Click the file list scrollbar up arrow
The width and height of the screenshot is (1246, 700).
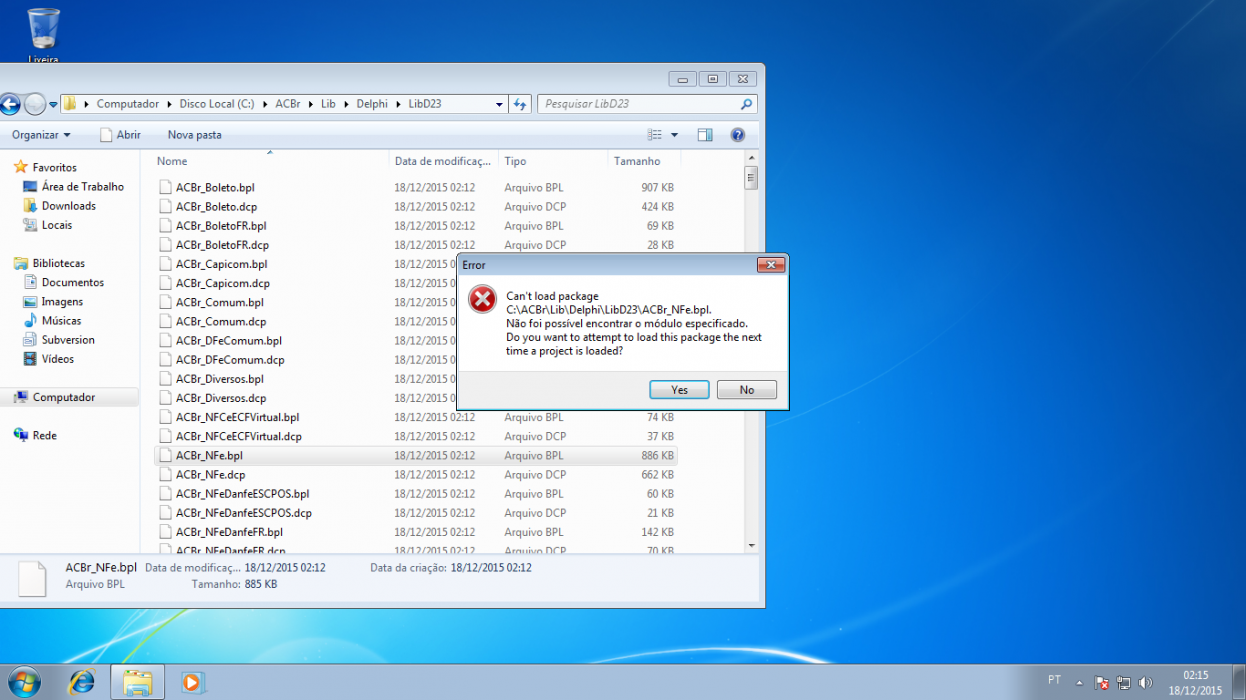(x=751, y=158)
